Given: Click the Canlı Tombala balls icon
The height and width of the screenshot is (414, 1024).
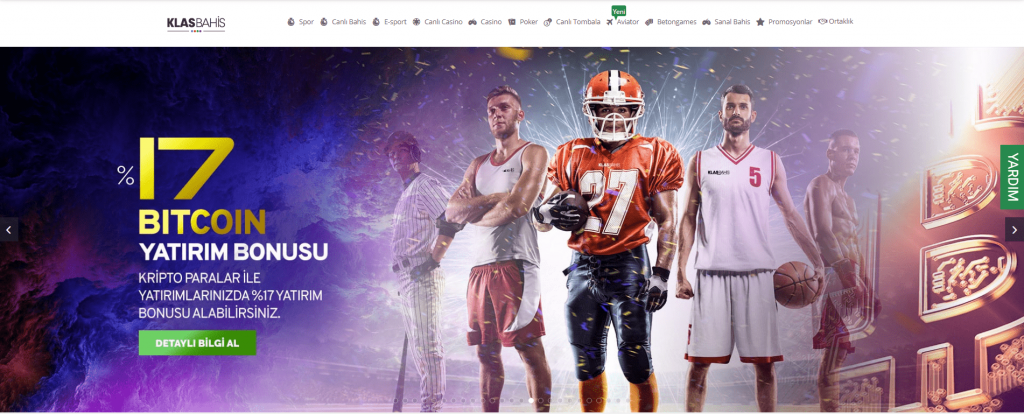Looking at the screenshot, I should pyautogui.click(x=547, y=22).
